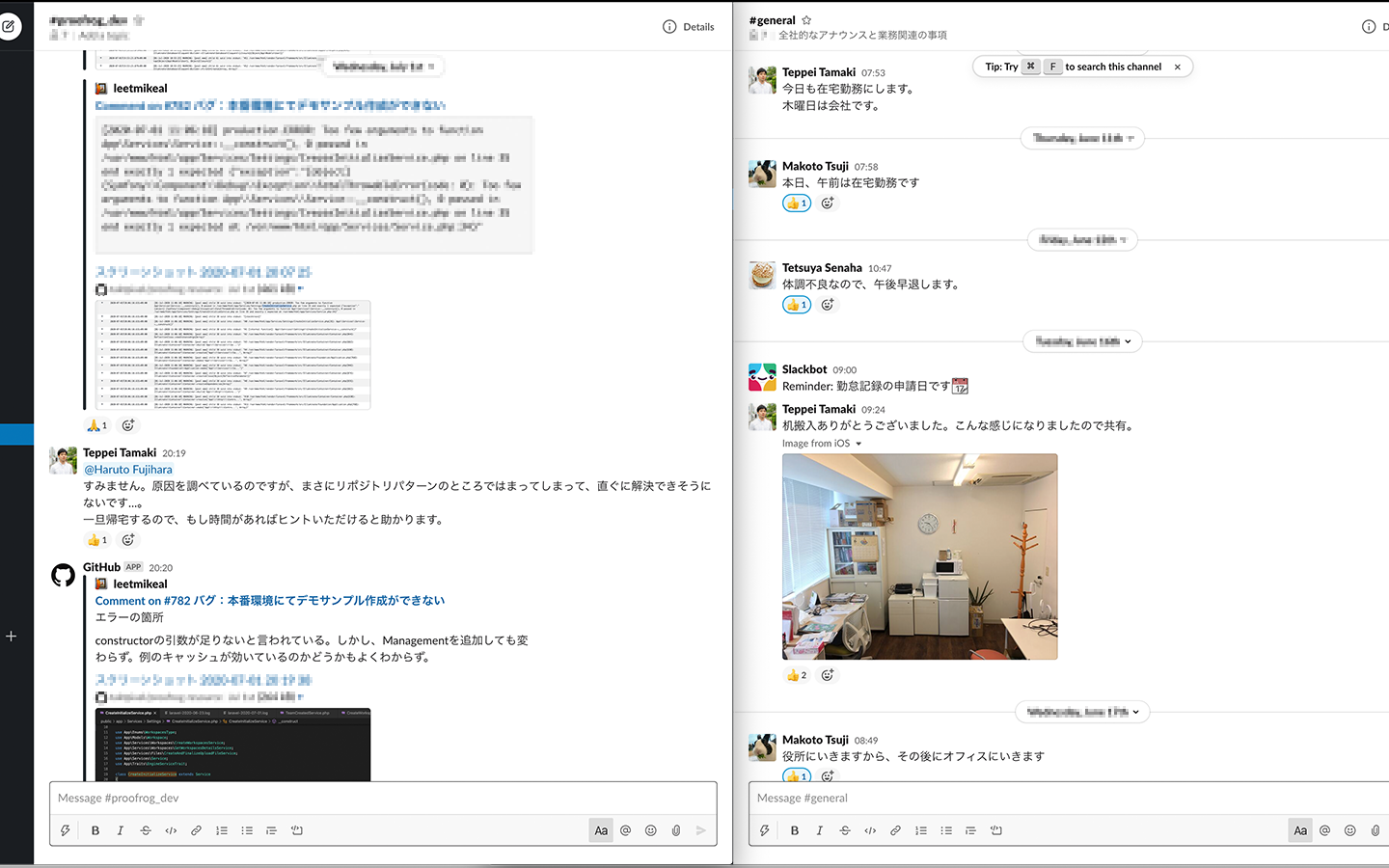Insert inline code in the #proofrog_dev composer

coord(171,830)
